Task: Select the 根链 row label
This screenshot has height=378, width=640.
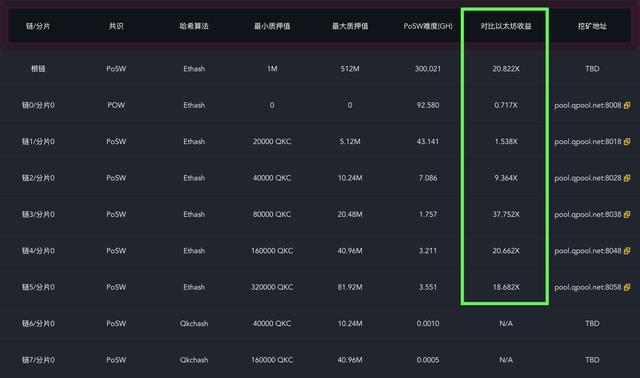Action: point(38,69)
